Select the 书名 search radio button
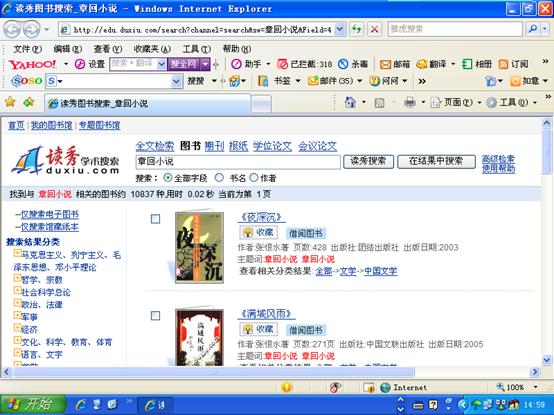This screenshot has height=415, width=554. [x=219, y=178]
